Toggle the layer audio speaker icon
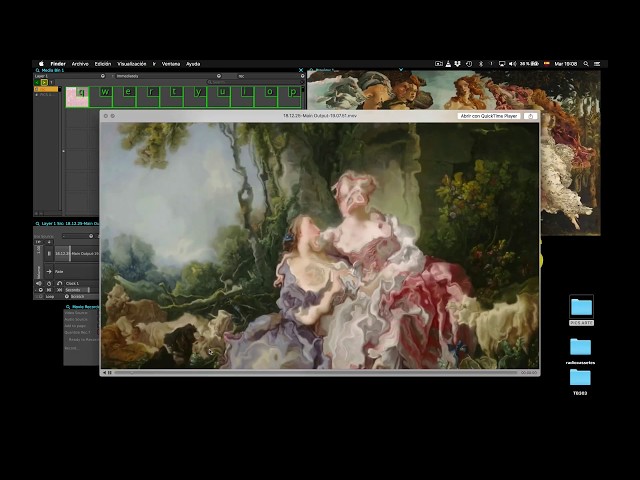640x480 pixels. (39, 283)
